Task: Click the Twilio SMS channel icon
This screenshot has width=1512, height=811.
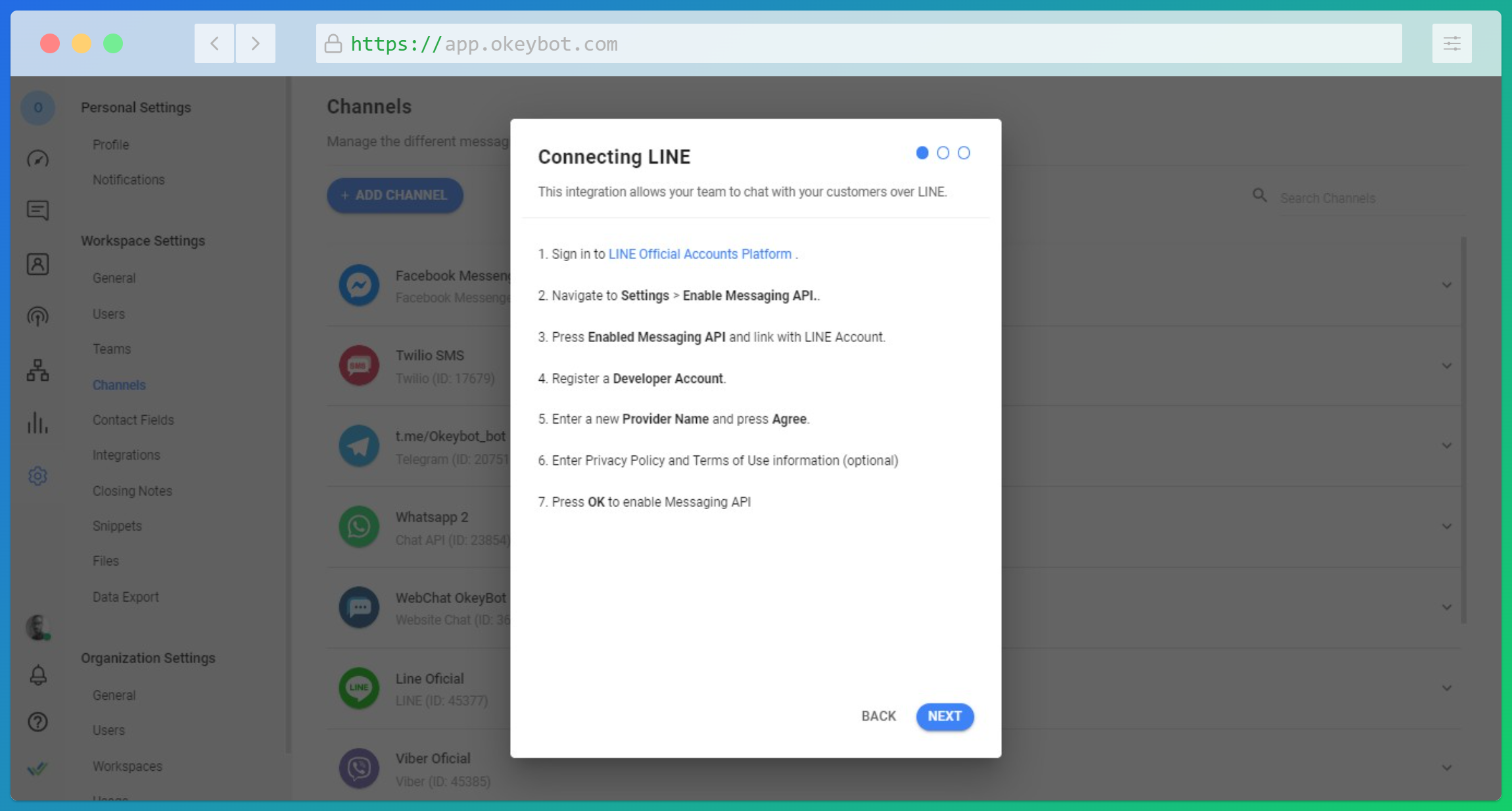Action: click(x=359, y=366)
